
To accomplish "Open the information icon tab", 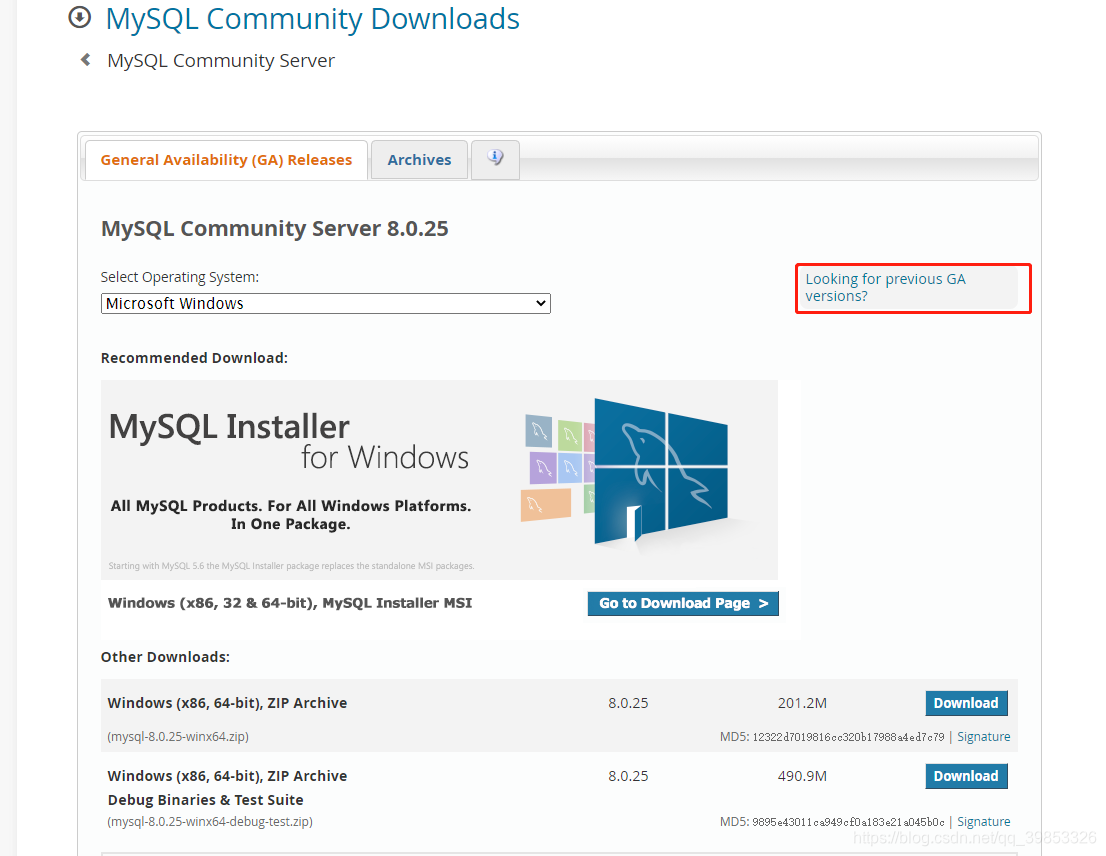I will click(495, 159).
